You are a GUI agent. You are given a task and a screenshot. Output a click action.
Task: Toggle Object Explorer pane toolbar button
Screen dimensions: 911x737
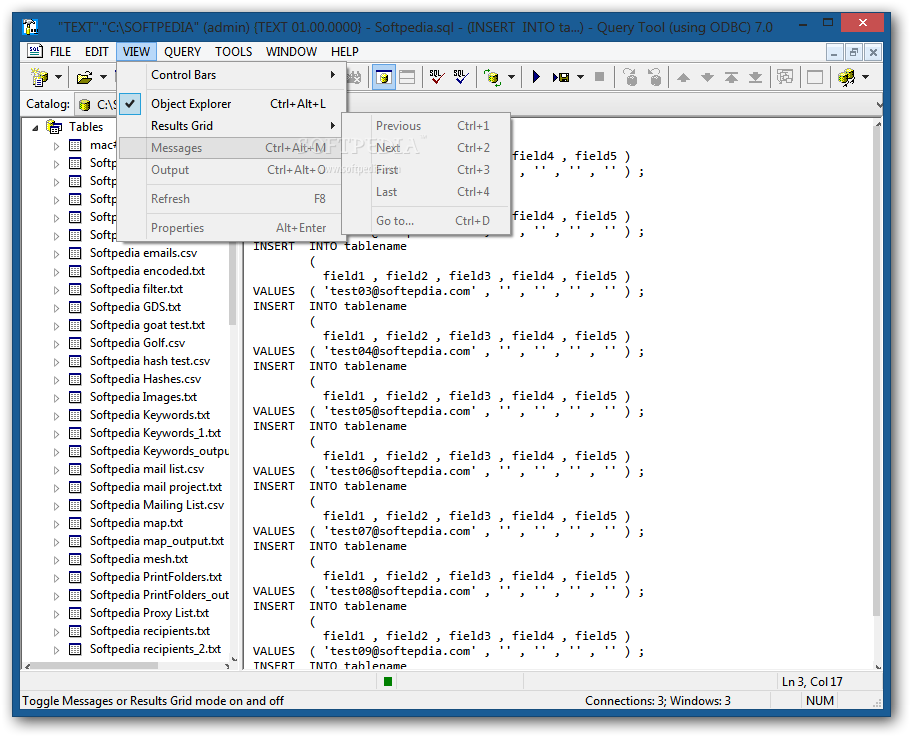click(x=383, y=77)
